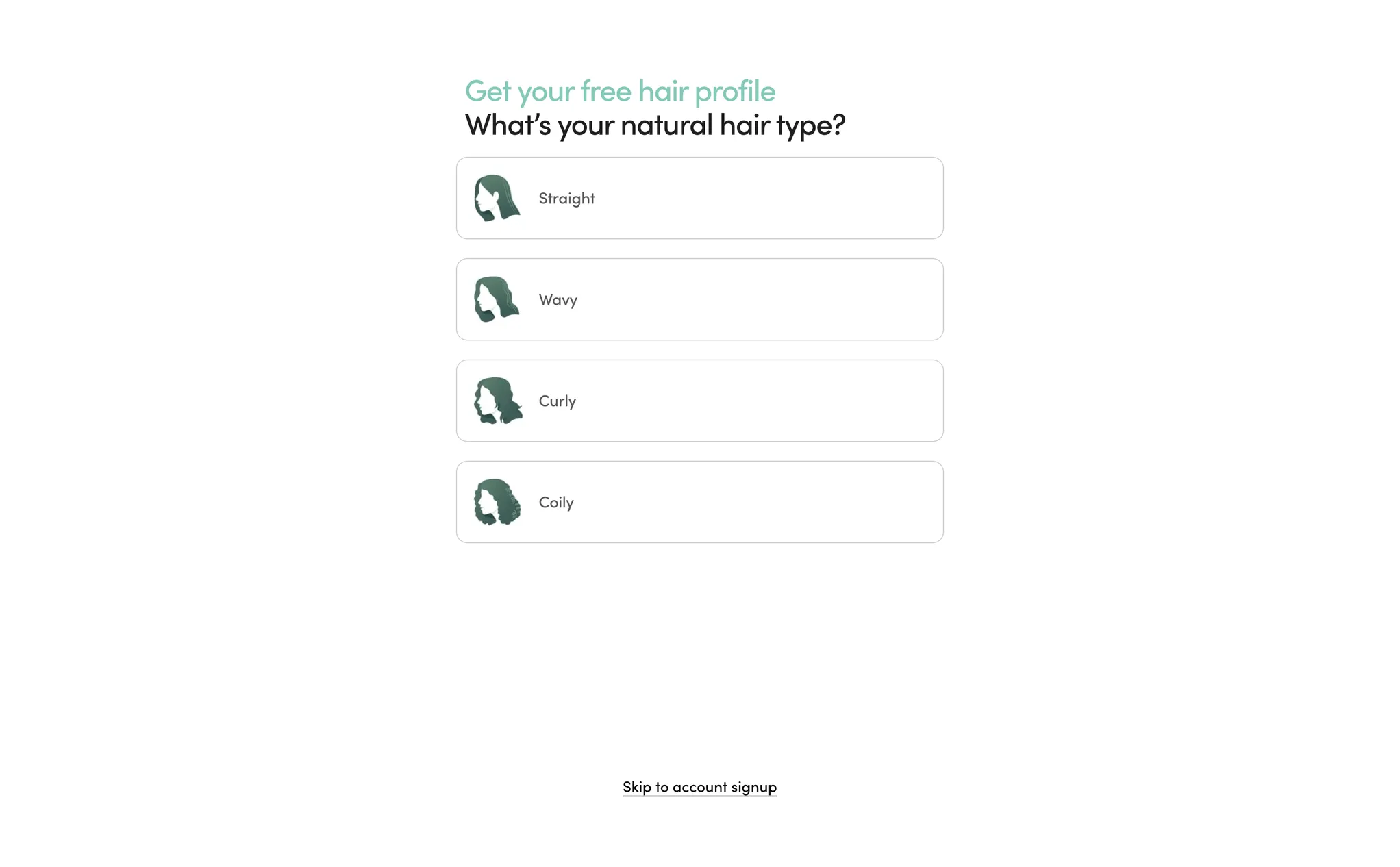1400x867 pixels.
Task: Click the curly hair silhouette icon
Action: click(497, 401)
